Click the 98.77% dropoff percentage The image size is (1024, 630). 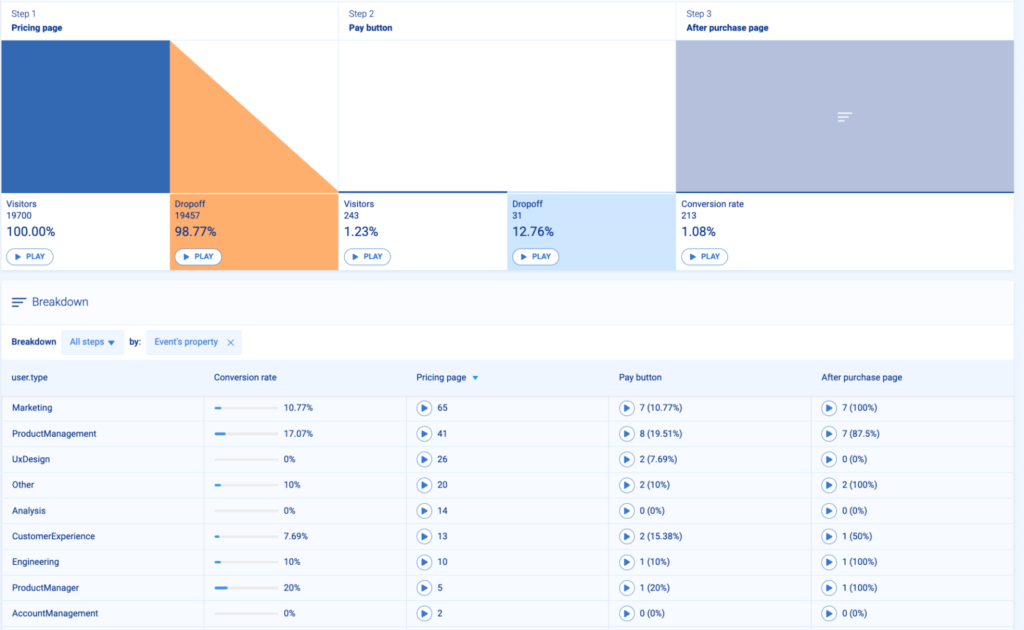pyautogui.click(x=195, y=232)
